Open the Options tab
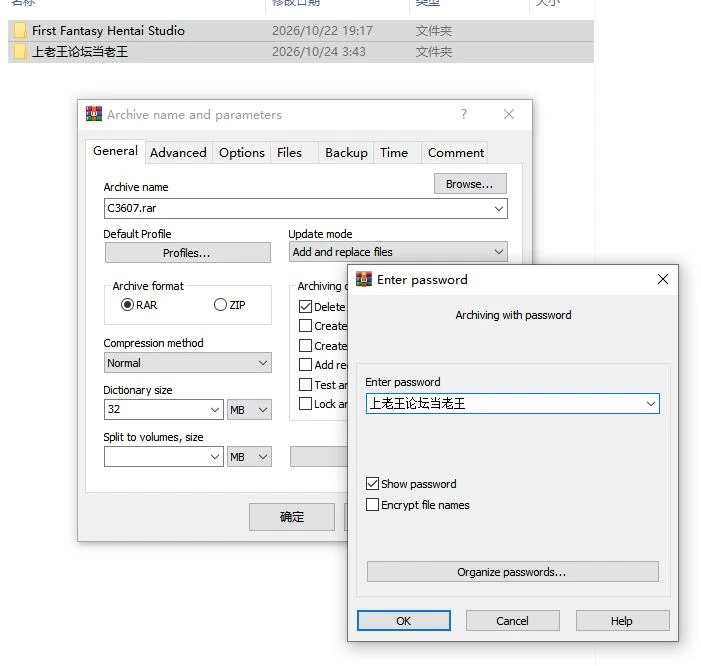 (x=242, y=153)
